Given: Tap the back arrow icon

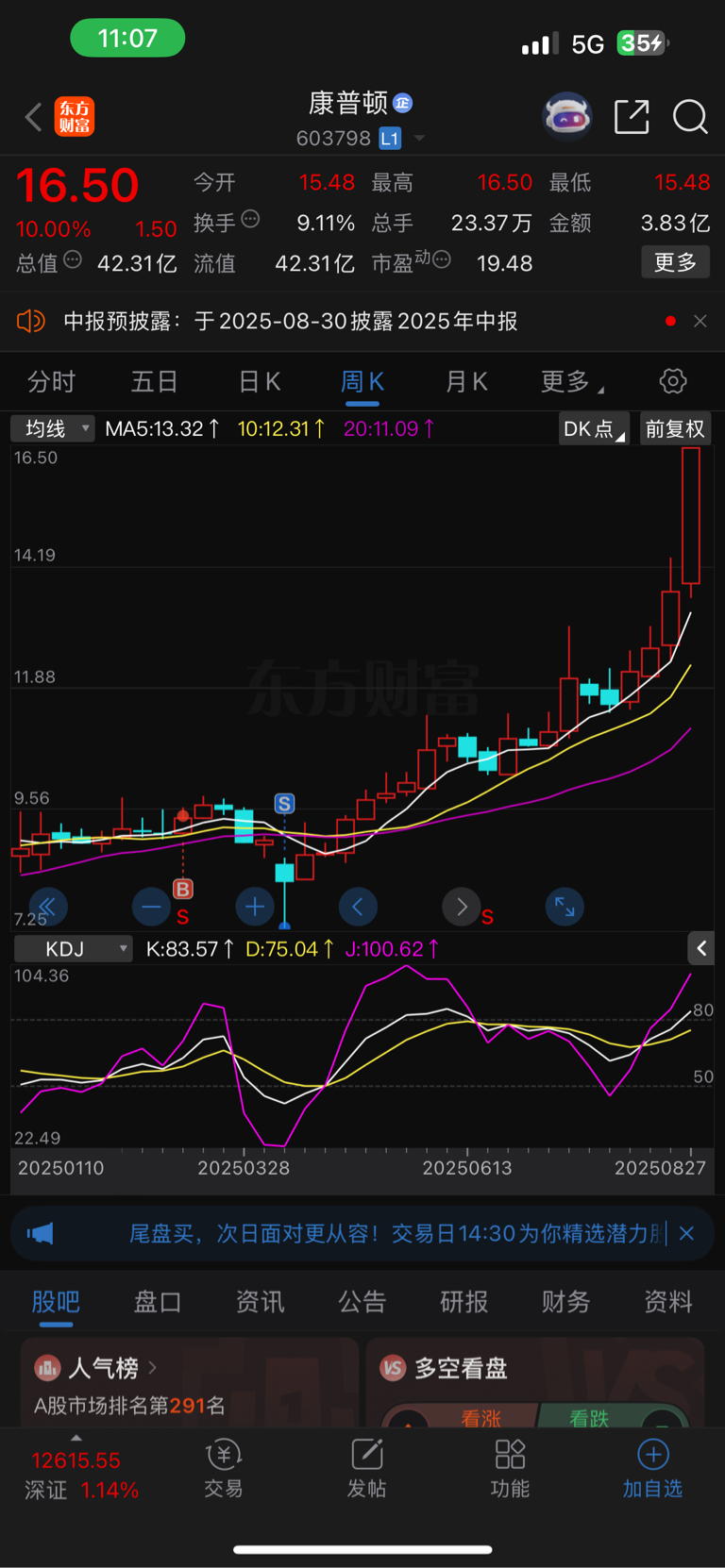Looking at the screenshot, I should pyautogui.click(x=34, y=117).
